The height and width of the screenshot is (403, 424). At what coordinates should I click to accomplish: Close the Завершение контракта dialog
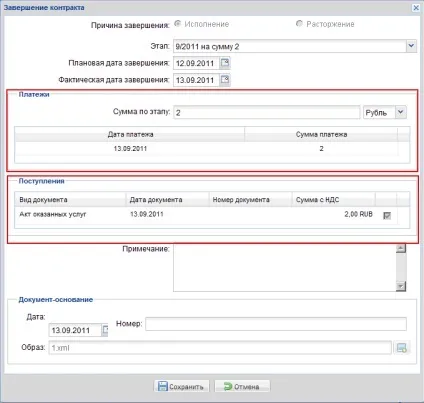click(x=416, y=8)
